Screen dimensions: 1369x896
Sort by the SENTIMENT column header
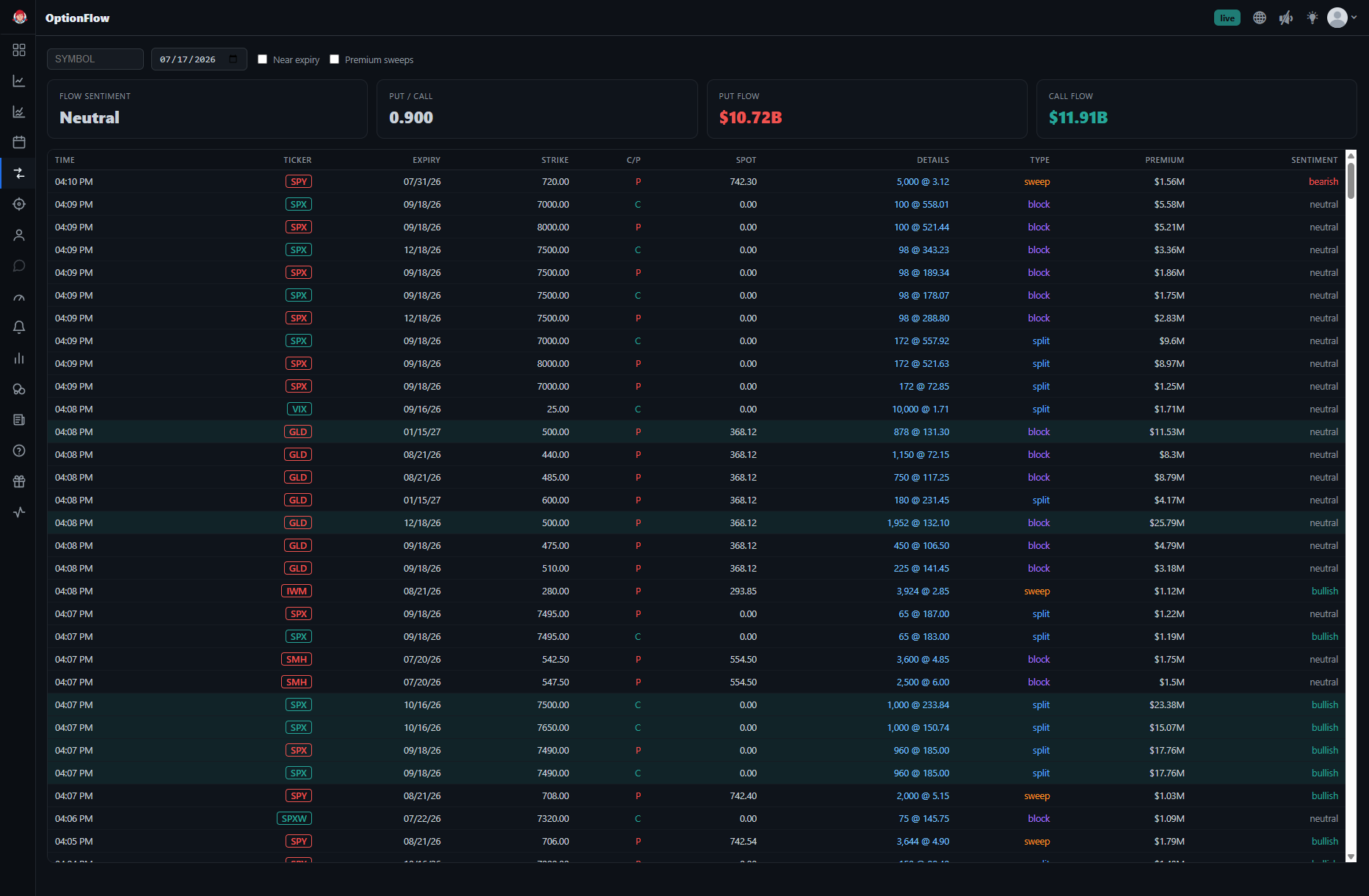[1315, 160]
